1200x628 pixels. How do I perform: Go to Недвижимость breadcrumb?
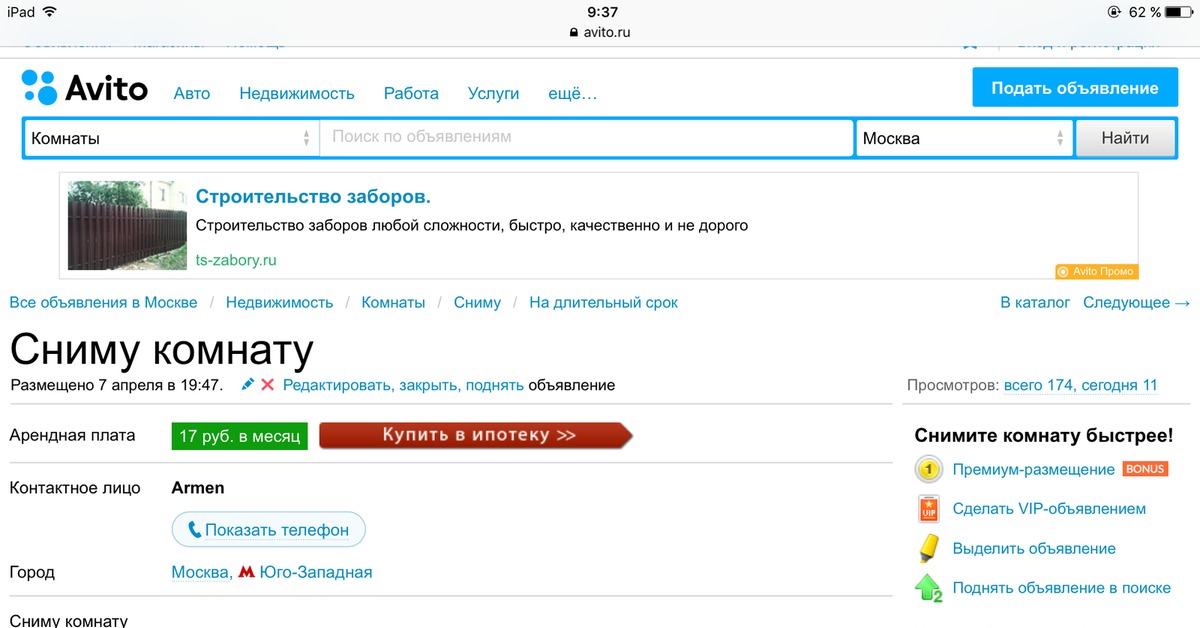[x=279, y=302]
